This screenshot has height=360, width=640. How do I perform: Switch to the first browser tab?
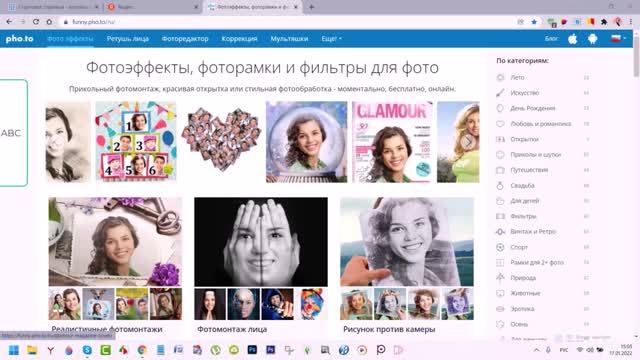[53, 7]
